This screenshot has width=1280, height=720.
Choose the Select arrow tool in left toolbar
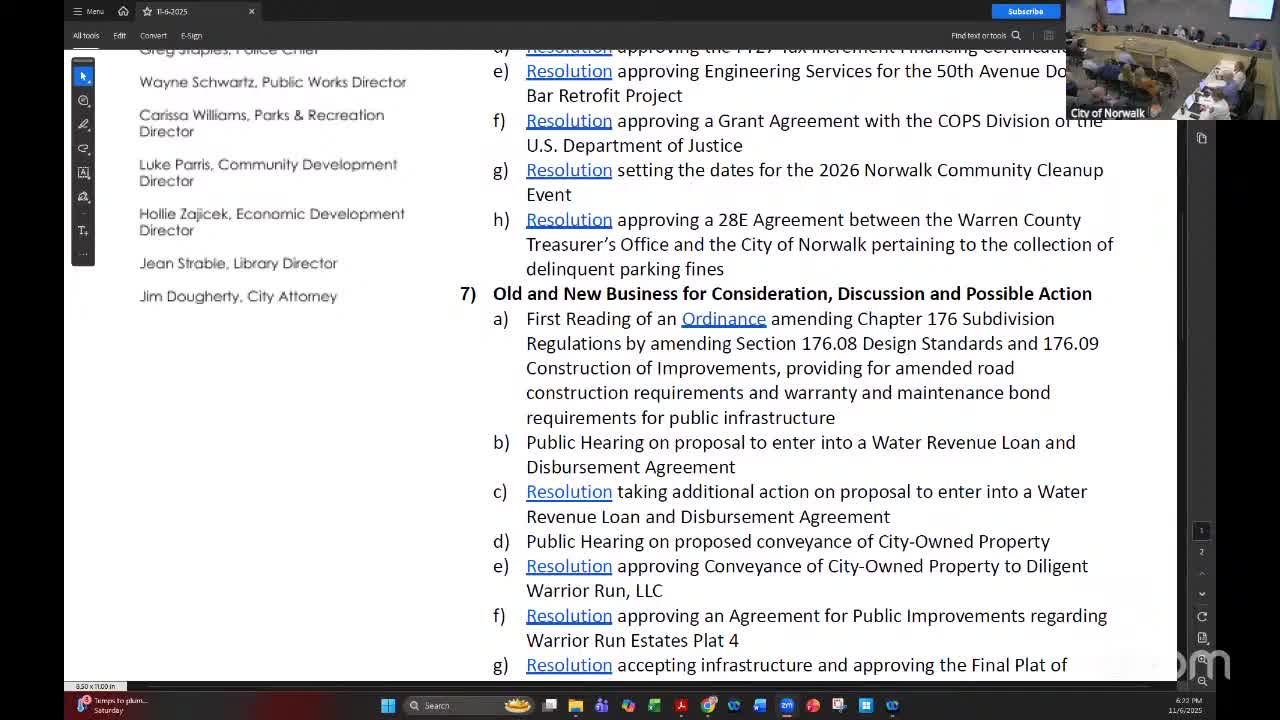83,76
